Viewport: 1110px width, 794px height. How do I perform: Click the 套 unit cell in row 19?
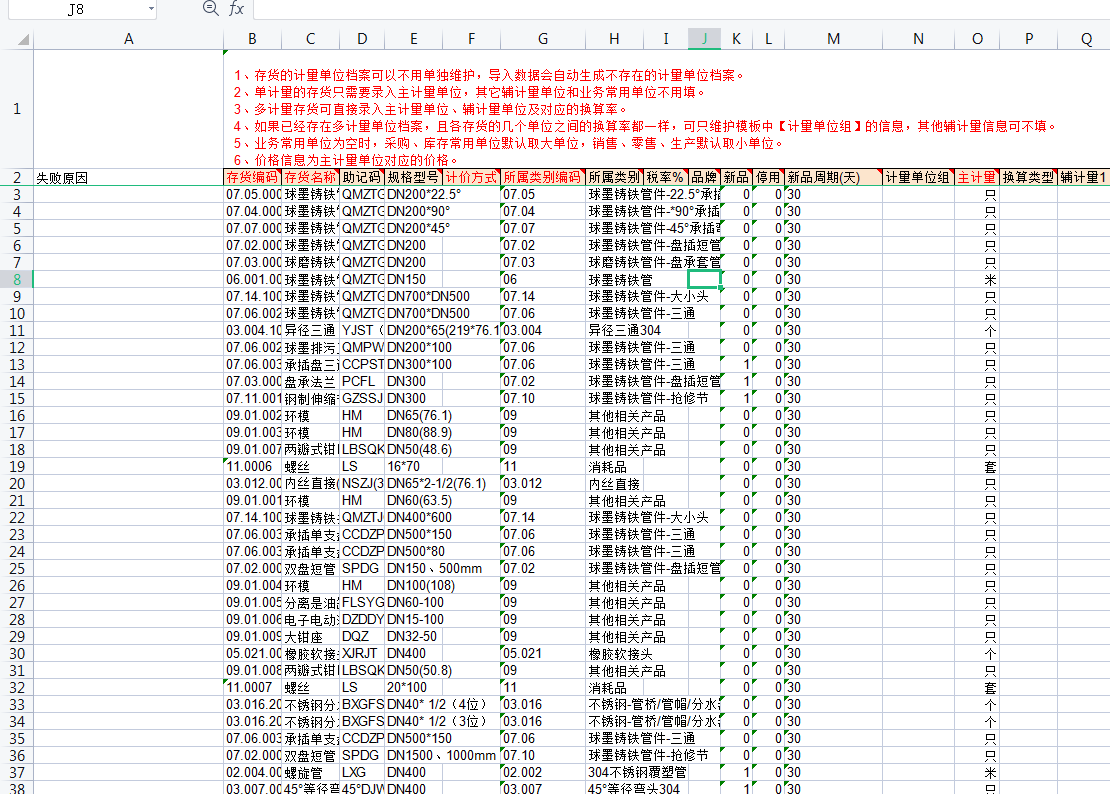977,467
